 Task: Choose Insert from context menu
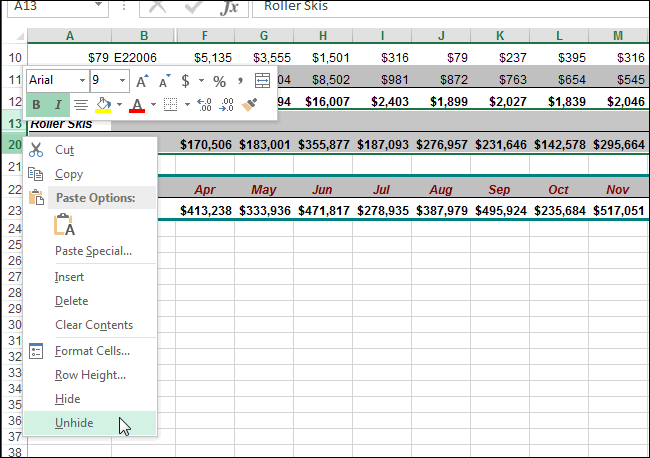[x=90, y=277]
